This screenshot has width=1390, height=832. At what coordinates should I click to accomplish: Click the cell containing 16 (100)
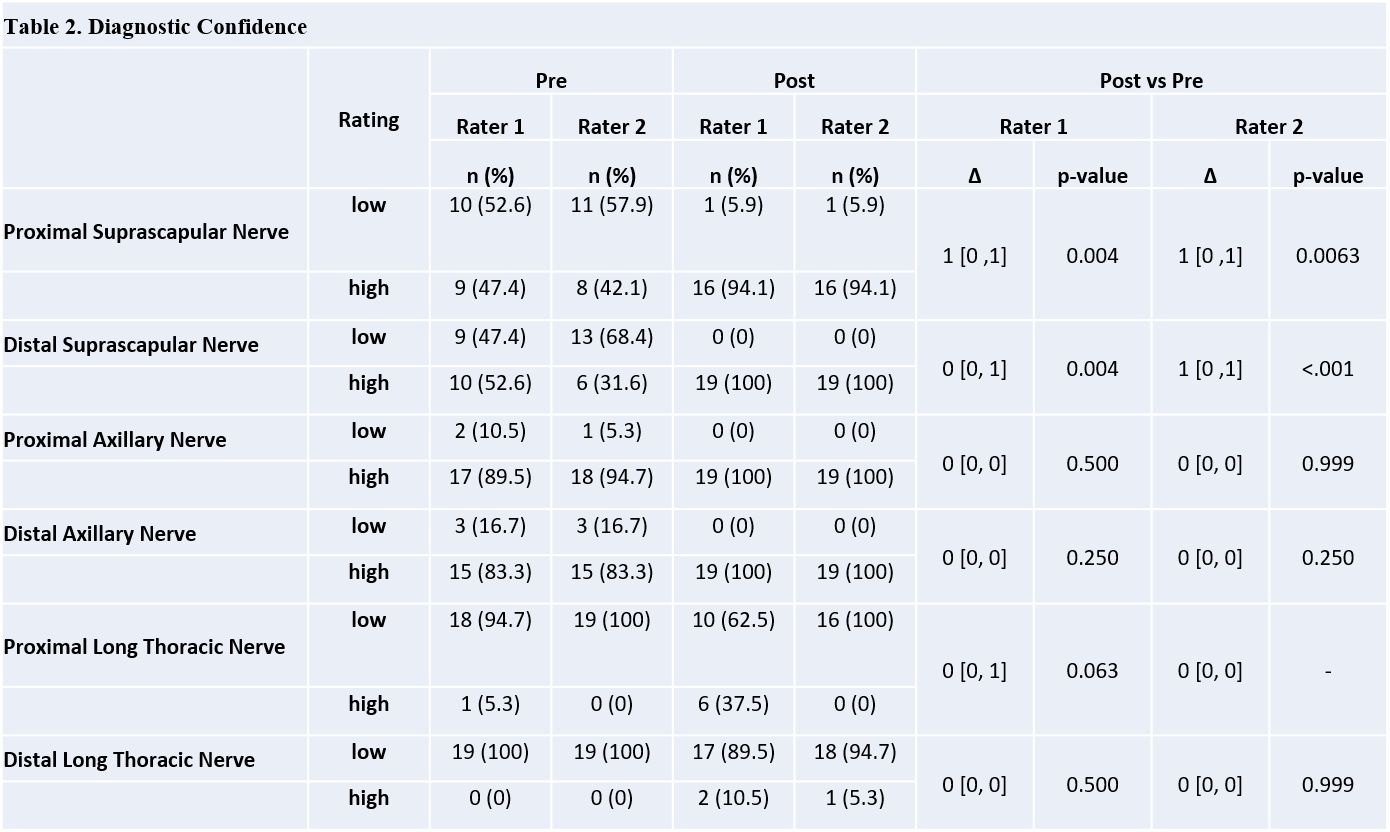(x=855, y=620)
